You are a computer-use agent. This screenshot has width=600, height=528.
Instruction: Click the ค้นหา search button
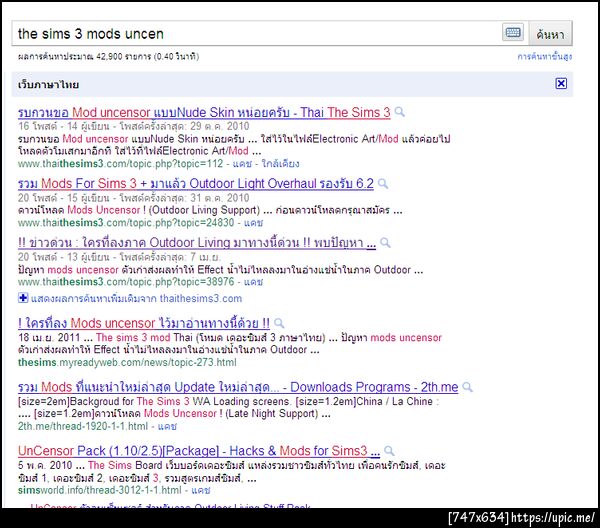click(x=550, y=34)
